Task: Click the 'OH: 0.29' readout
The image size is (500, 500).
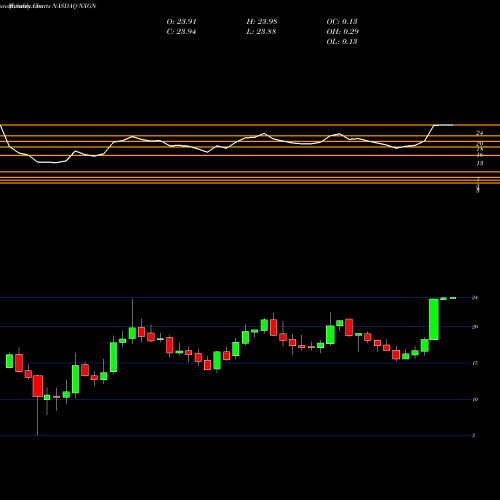Action: (x=342, y=32)
